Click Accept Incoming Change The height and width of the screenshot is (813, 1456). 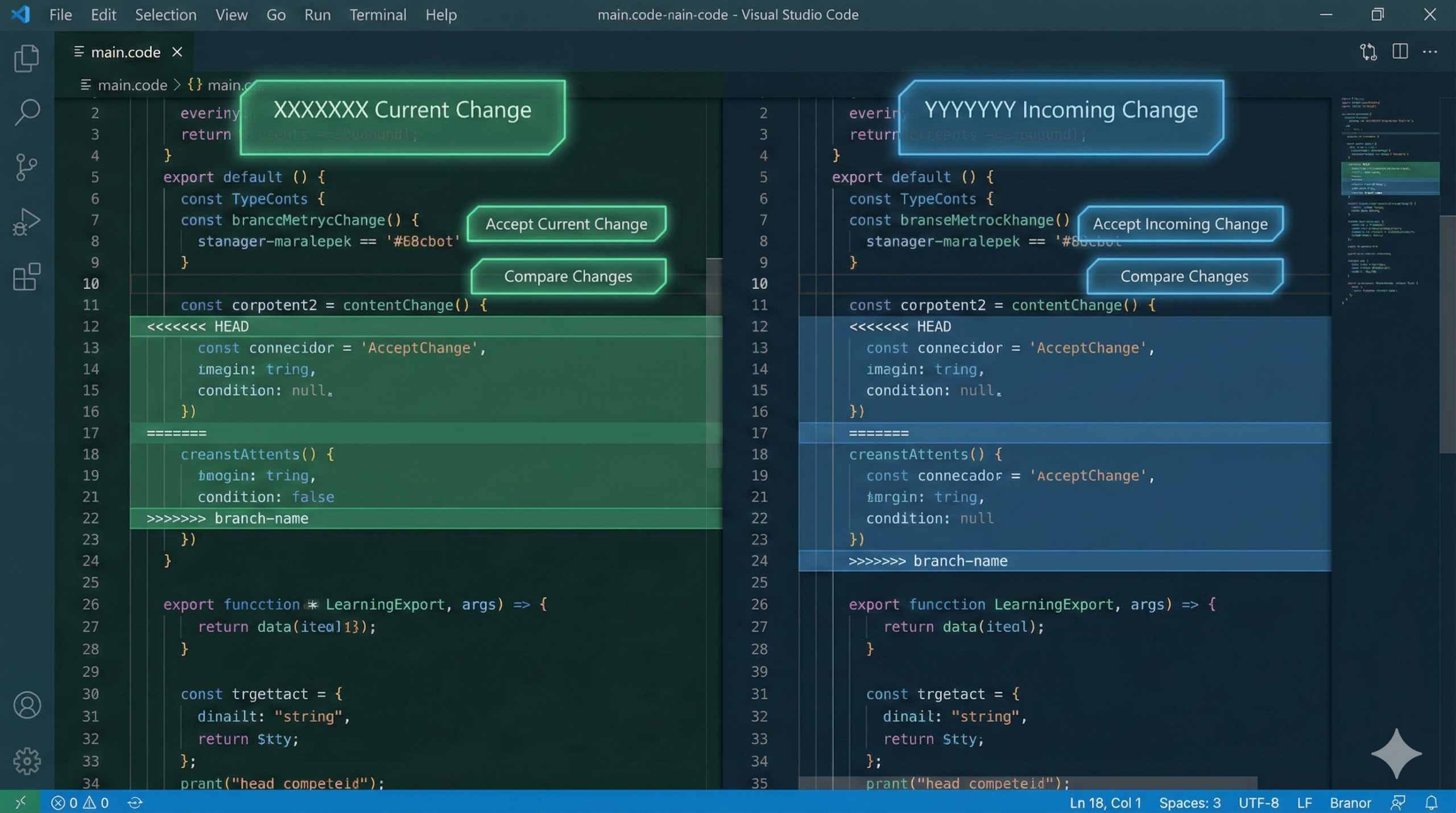(1181, 224)
